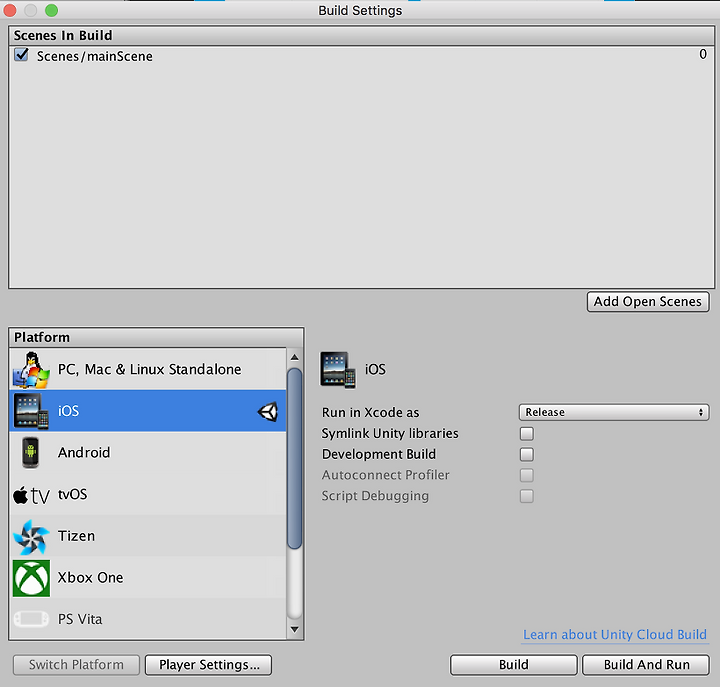720x687 pixels.
Task: Click the Development Build label
Action: (x=379, y=454)
